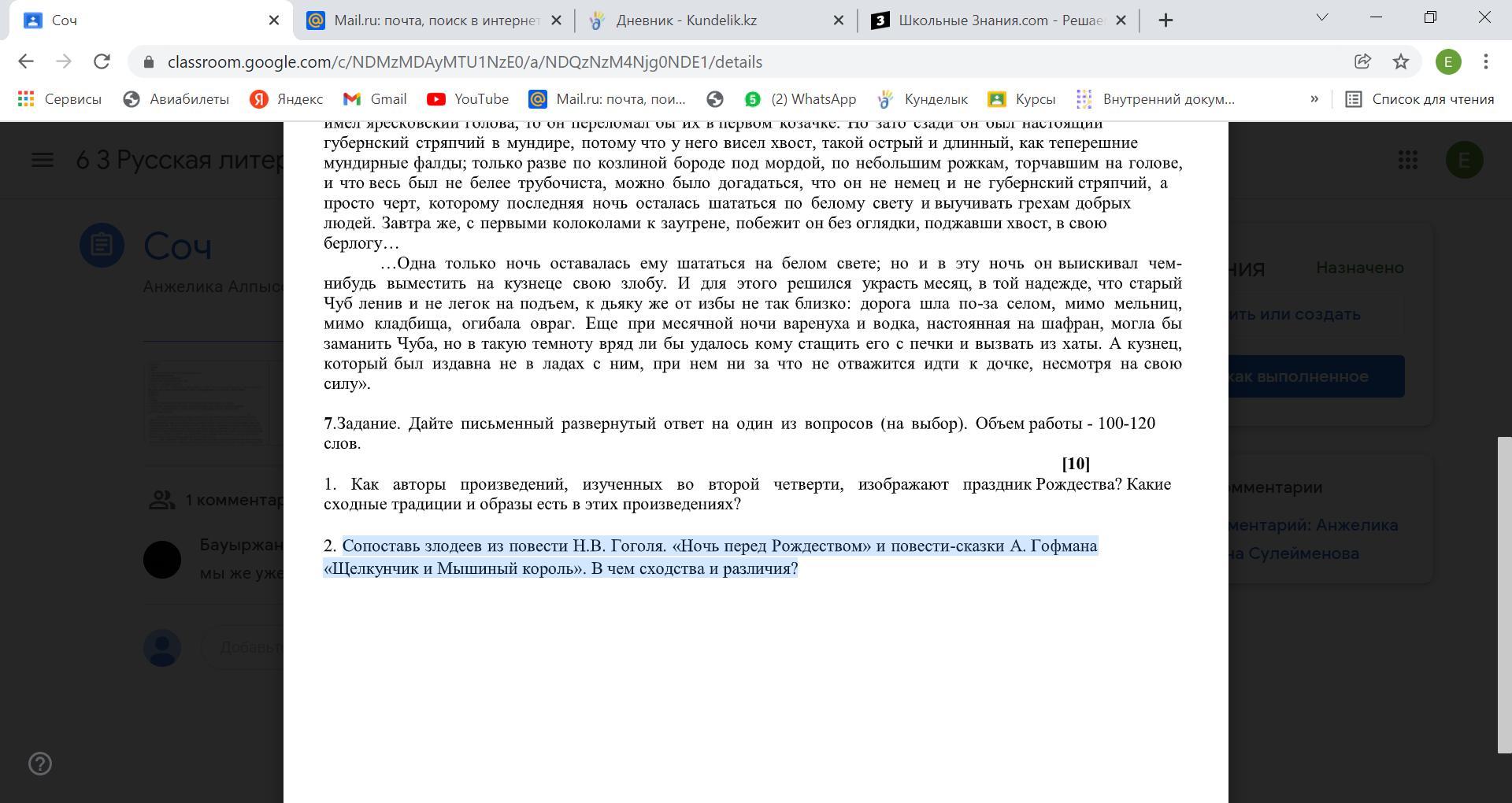The height and width of the screenshot is (803, 1512).
Task: Close the Дневник - Kundelik.kz tab
Action: pyautogui.click(x=839, y=20)
